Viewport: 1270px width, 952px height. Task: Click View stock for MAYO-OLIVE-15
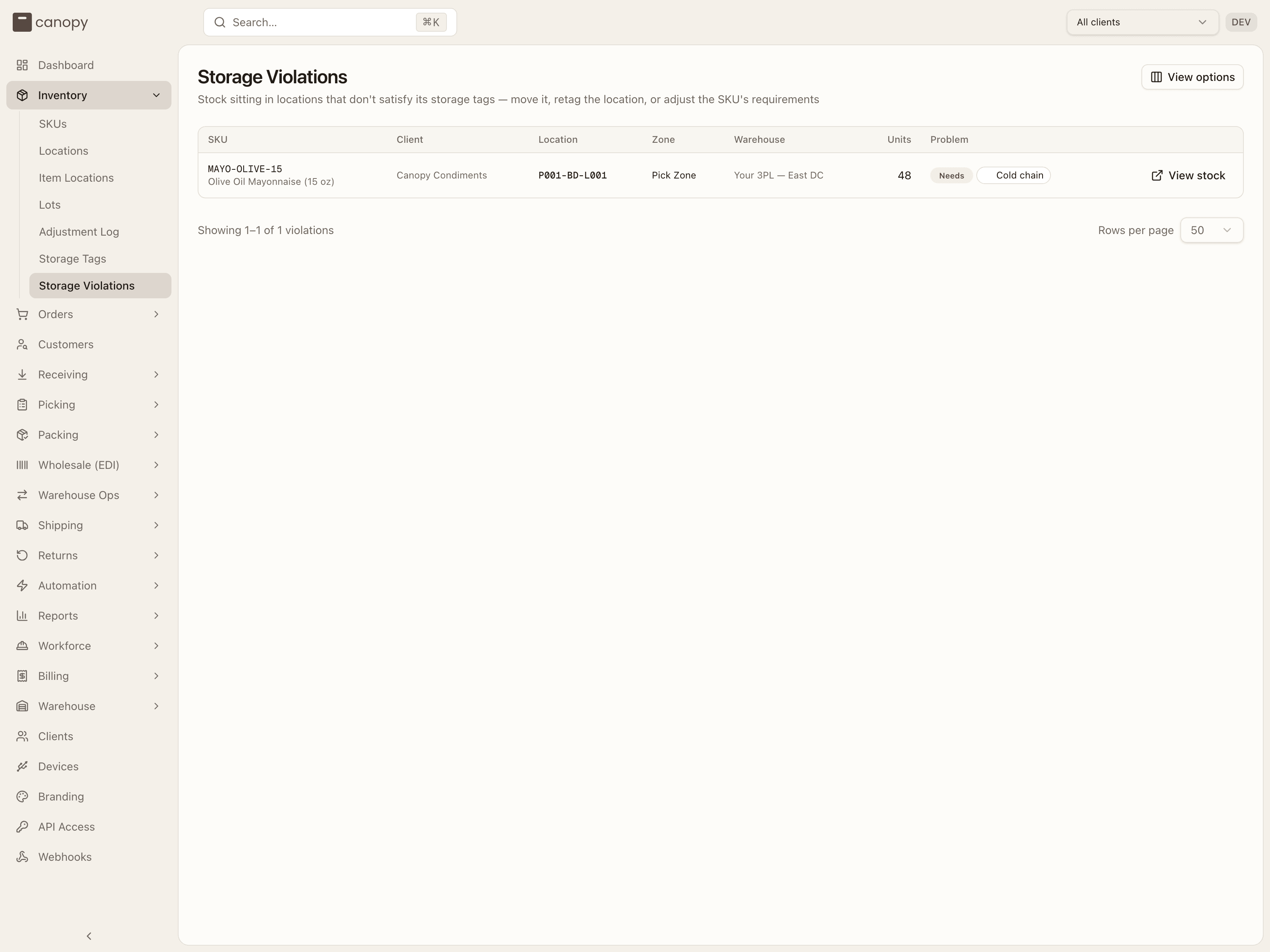[x=1188, y=176]
